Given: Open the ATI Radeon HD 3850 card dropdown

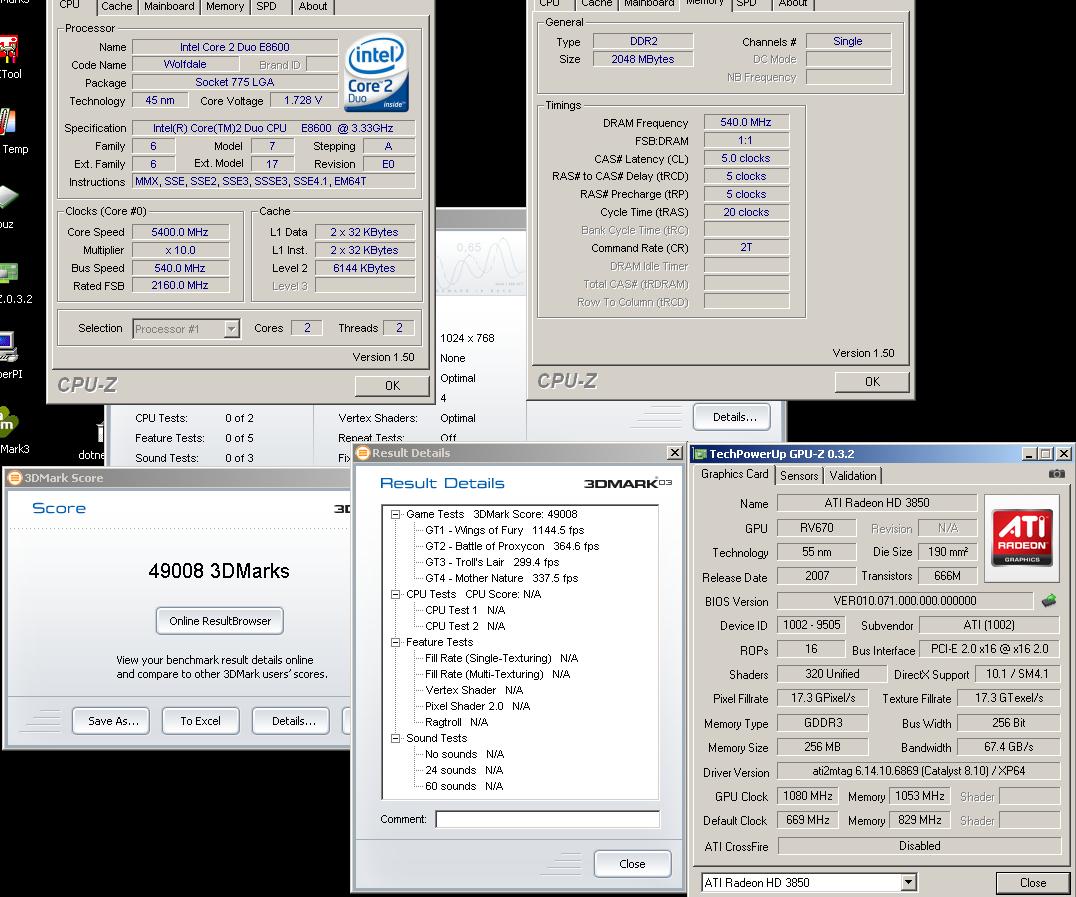Looking at the screenshot, I should (908, 883).
